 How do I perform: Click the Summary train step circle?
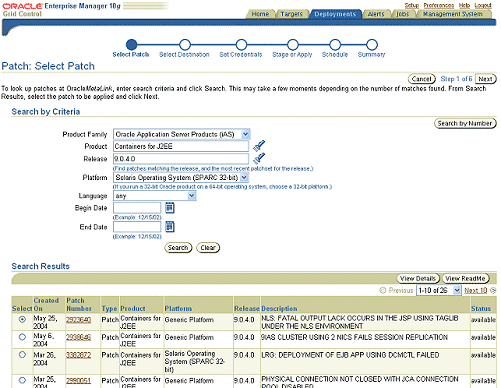(x=372, y=45)
